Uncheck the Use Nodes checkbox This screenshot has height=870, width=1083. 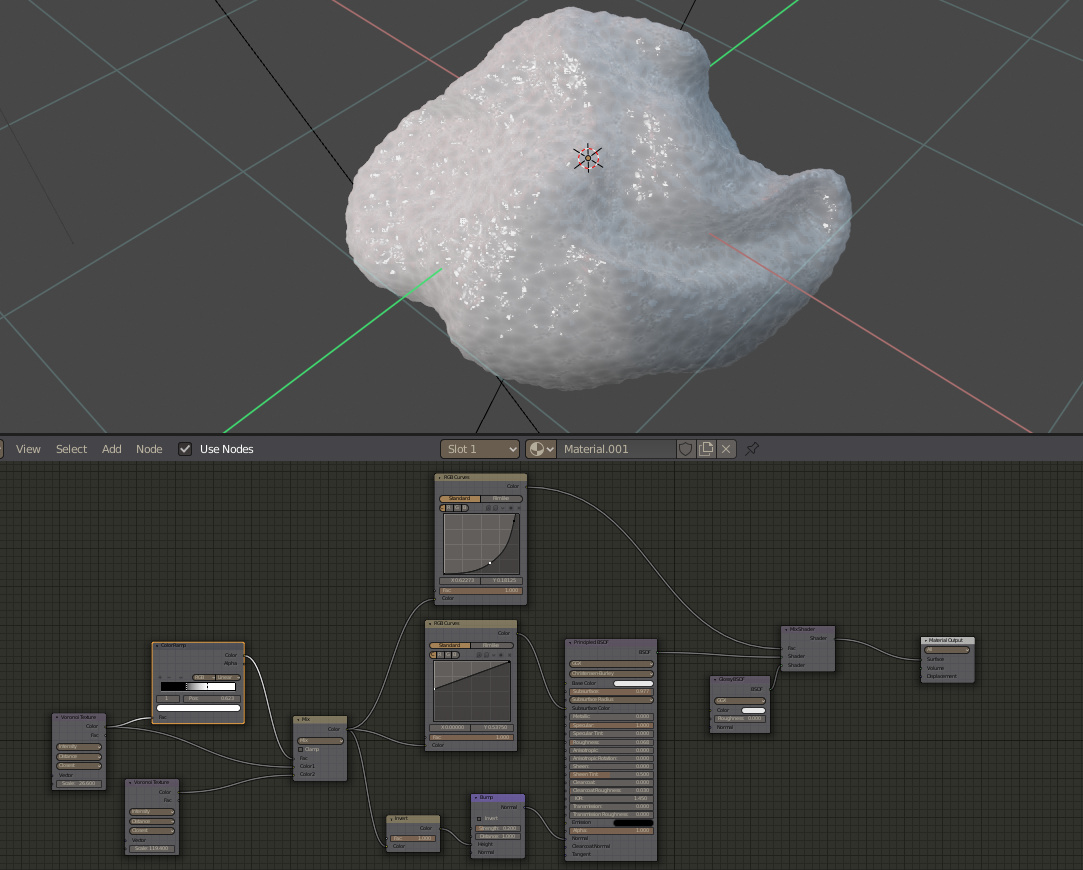tap(185, 449)
